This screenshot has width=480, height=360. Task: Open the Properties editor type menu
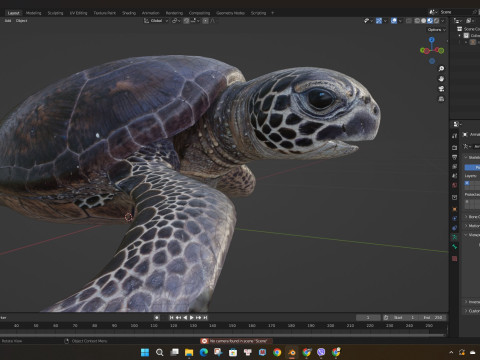click(457, 124)
